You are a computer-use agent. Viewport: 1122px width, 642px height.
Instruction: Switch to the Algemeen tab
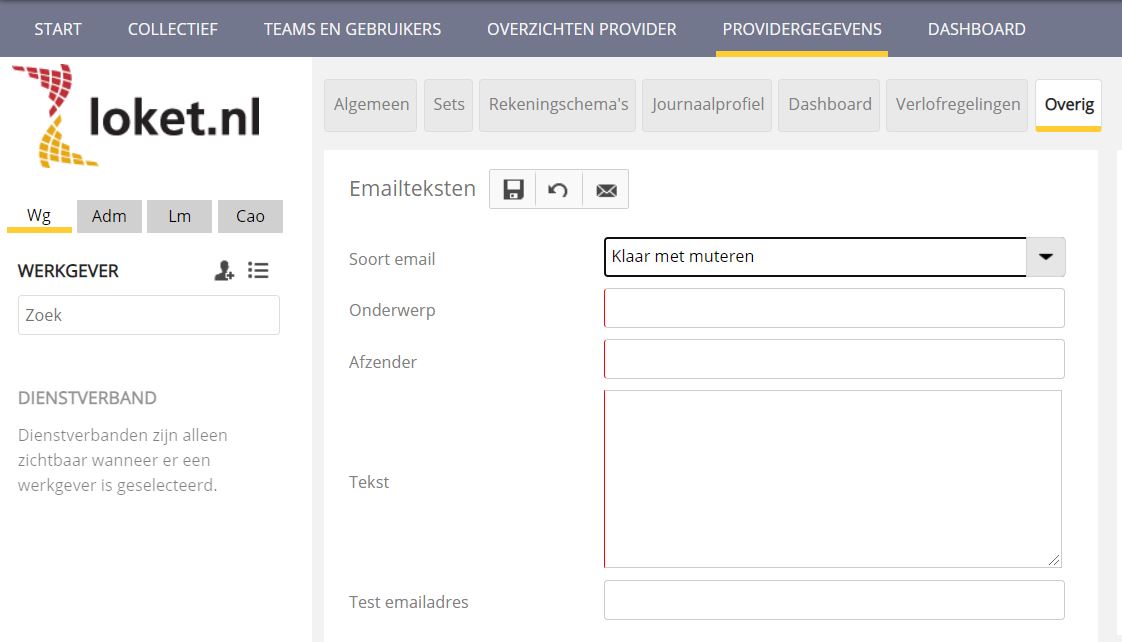click(371, 105)
